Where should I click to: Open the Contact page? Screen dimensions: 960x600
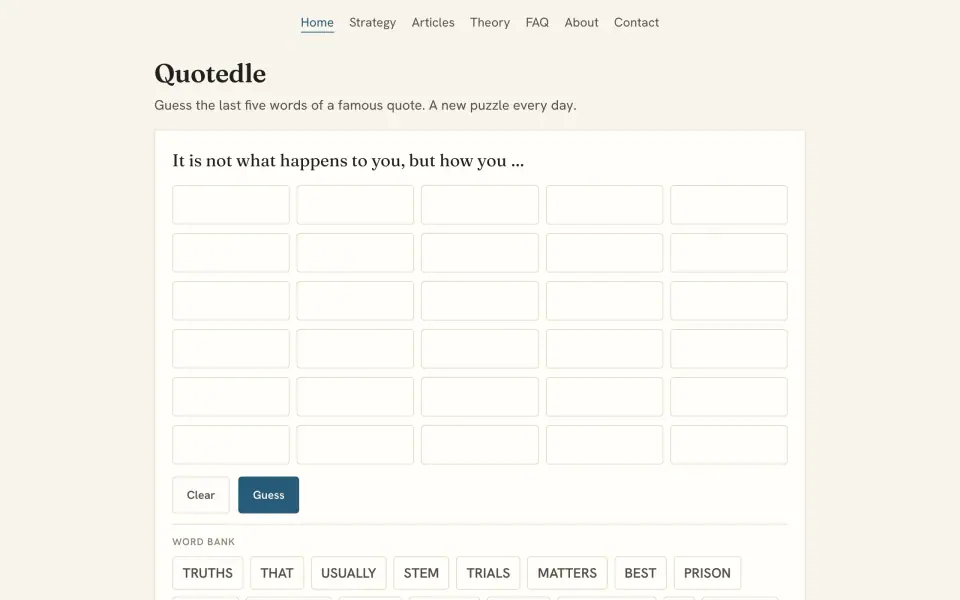(636, 23)
